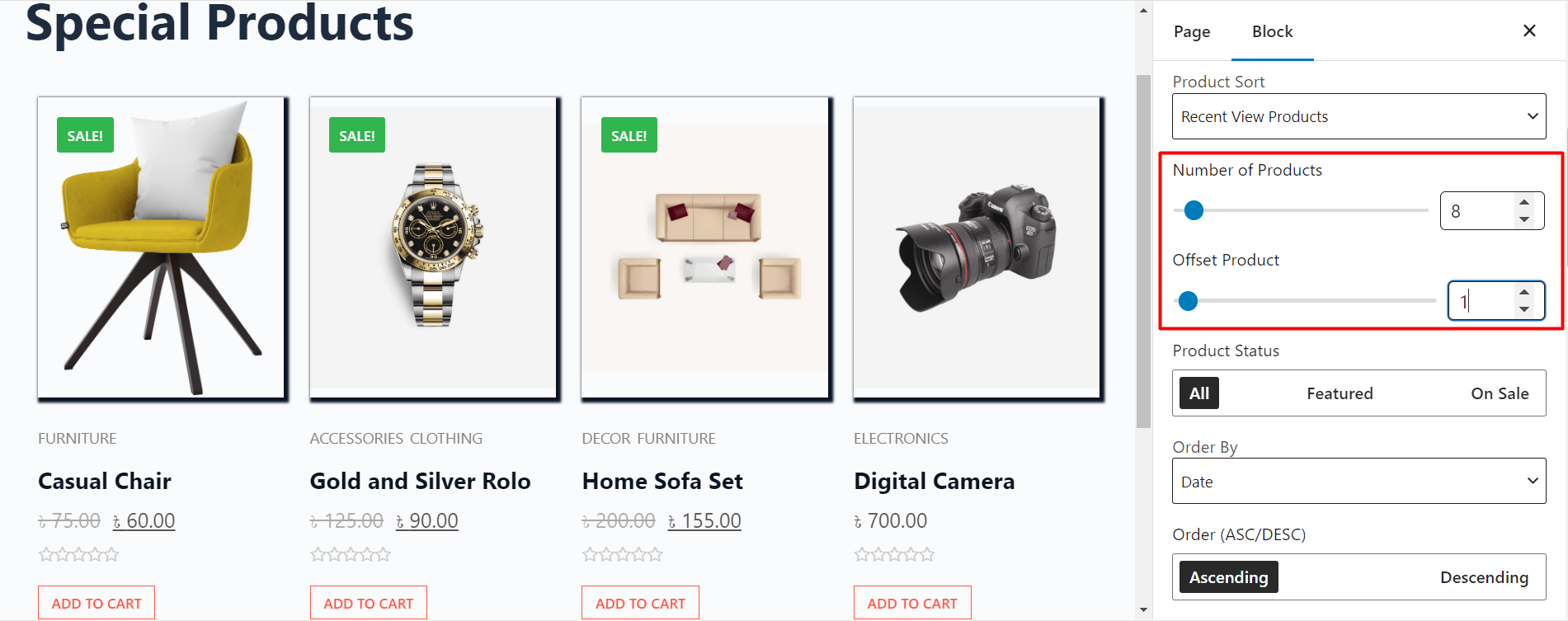
Task: Set order to Descending
Action: 1484,577
